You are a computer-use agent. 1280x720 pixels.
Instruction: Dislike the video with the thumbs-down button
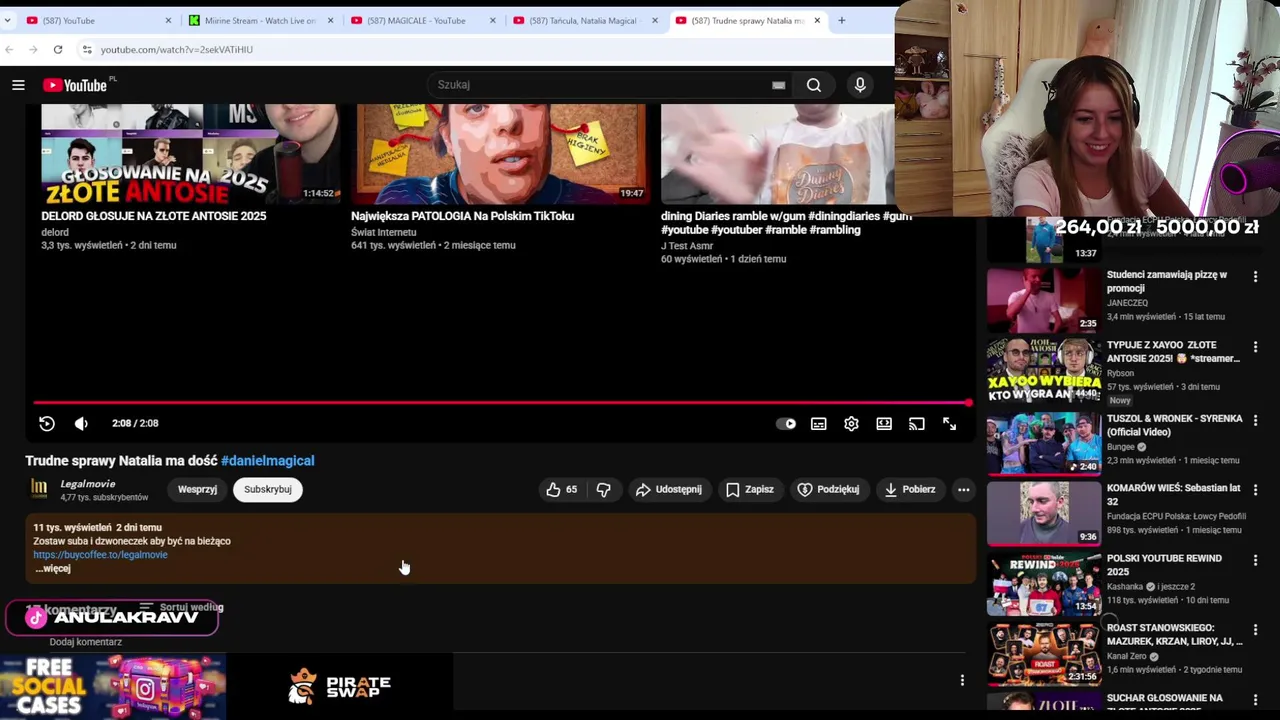[604, 489]
